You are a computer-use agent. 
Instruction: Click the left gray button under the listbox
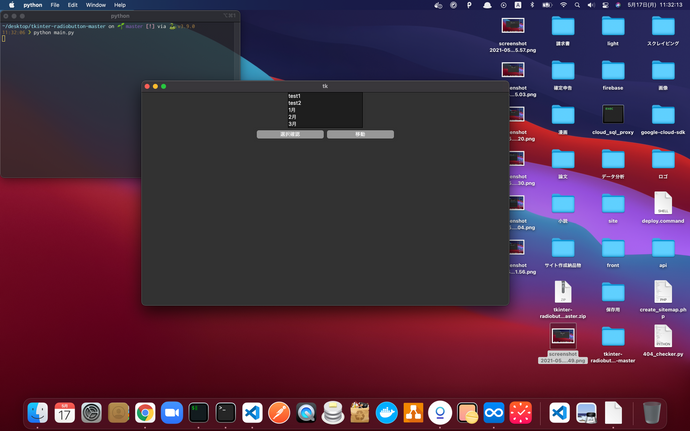point(290,134)
